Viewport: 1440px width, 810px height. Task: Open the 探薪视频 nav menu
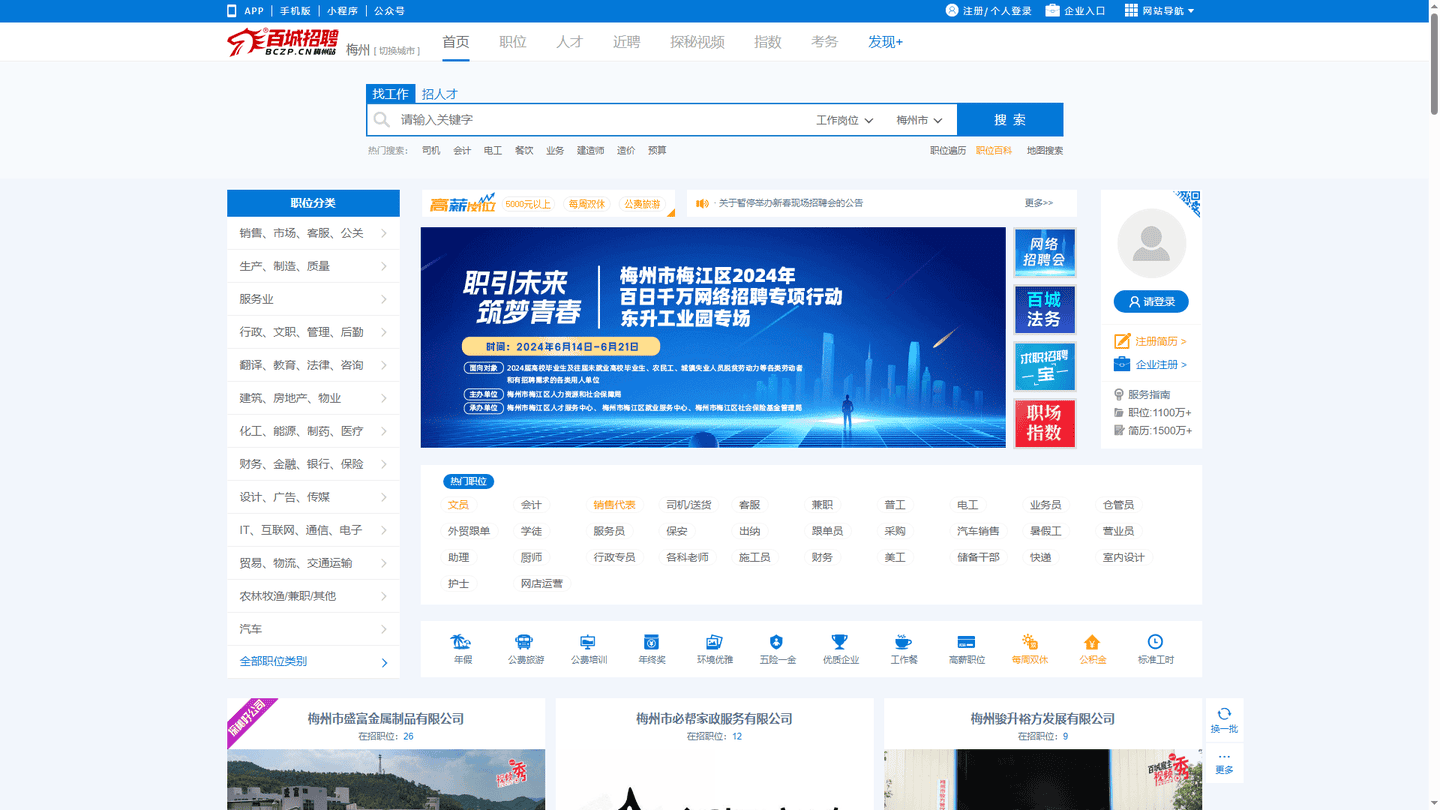697,42
